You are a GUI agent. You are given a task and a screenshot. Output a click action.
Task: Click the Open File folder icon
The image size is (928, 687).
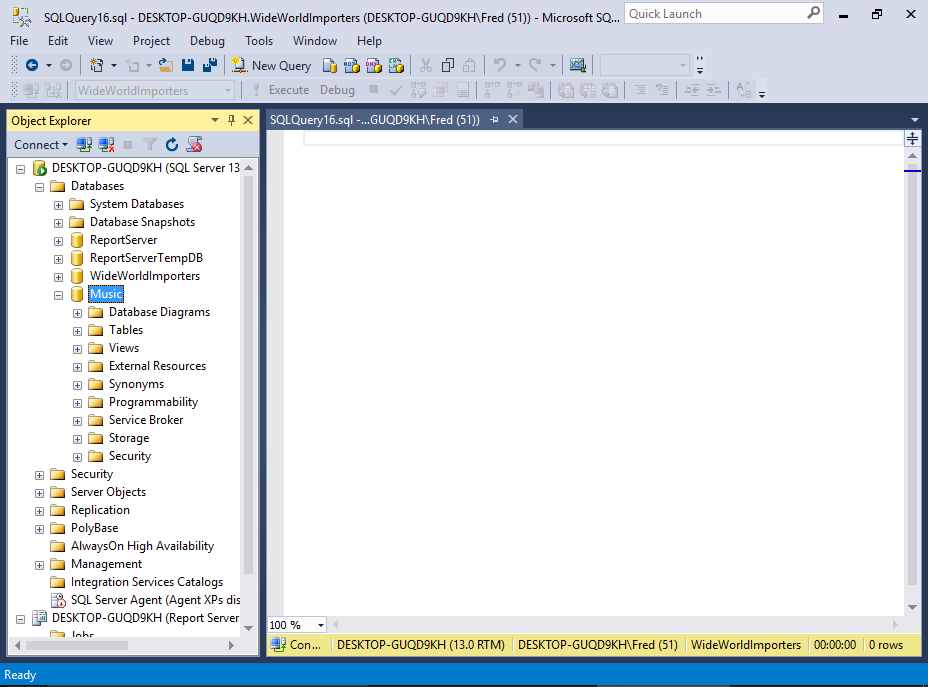[166, 65]
